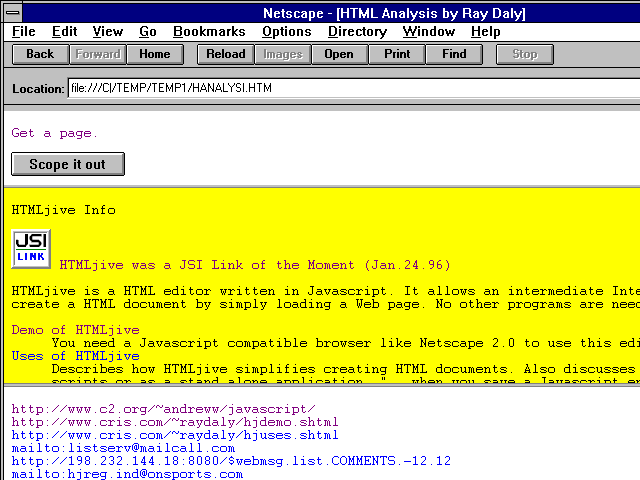The width and height of the screenshot is (640, 480).
Task: Follow the 'Get a page.' link
Action: (54, 133)
